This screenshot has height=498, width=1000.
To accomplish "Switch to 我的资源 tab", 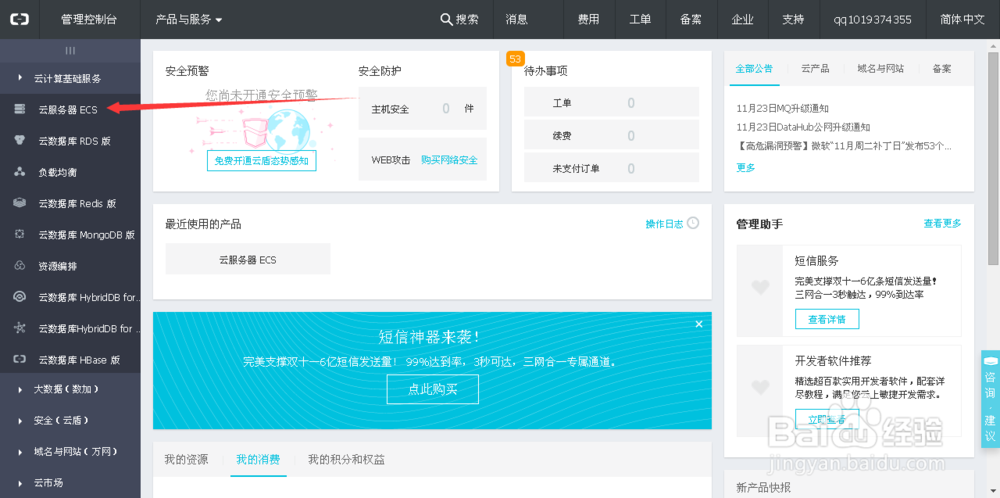I will point(186,459).
